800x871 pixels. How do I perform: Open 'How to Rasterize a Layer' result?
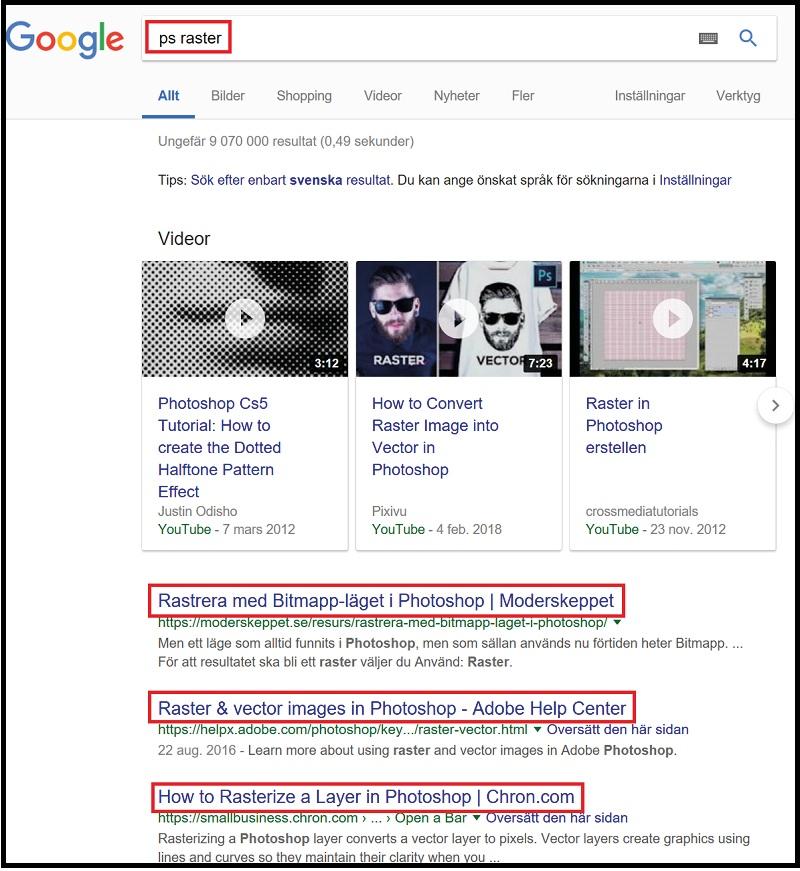point(366,797)
